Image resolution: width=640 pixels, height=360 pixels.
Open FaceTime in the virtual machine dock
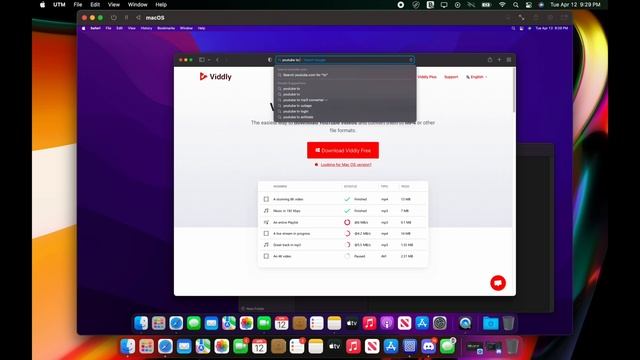tap(264, 323)
